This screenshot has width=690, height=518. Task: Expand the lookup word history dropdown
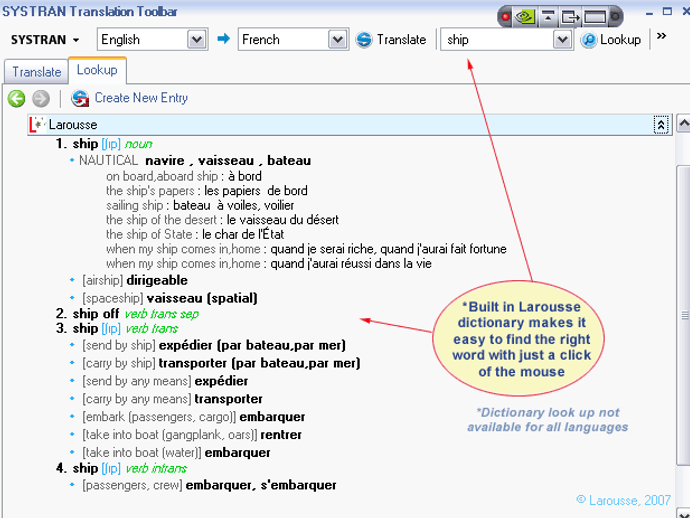(x=562, y=40)
